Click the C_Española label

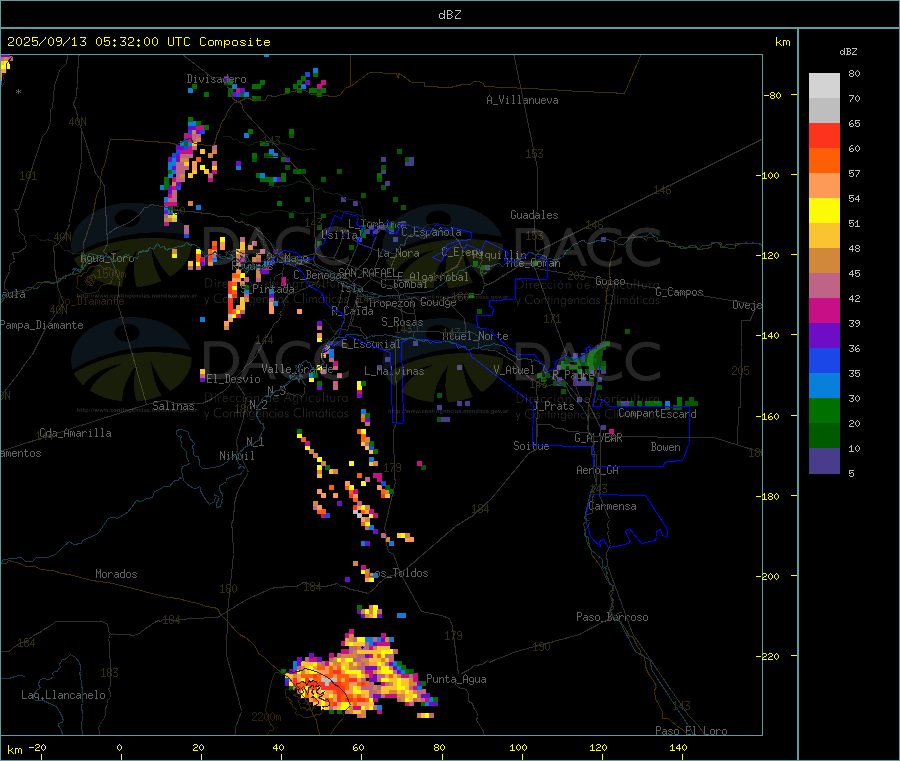[x=431, y=232]
